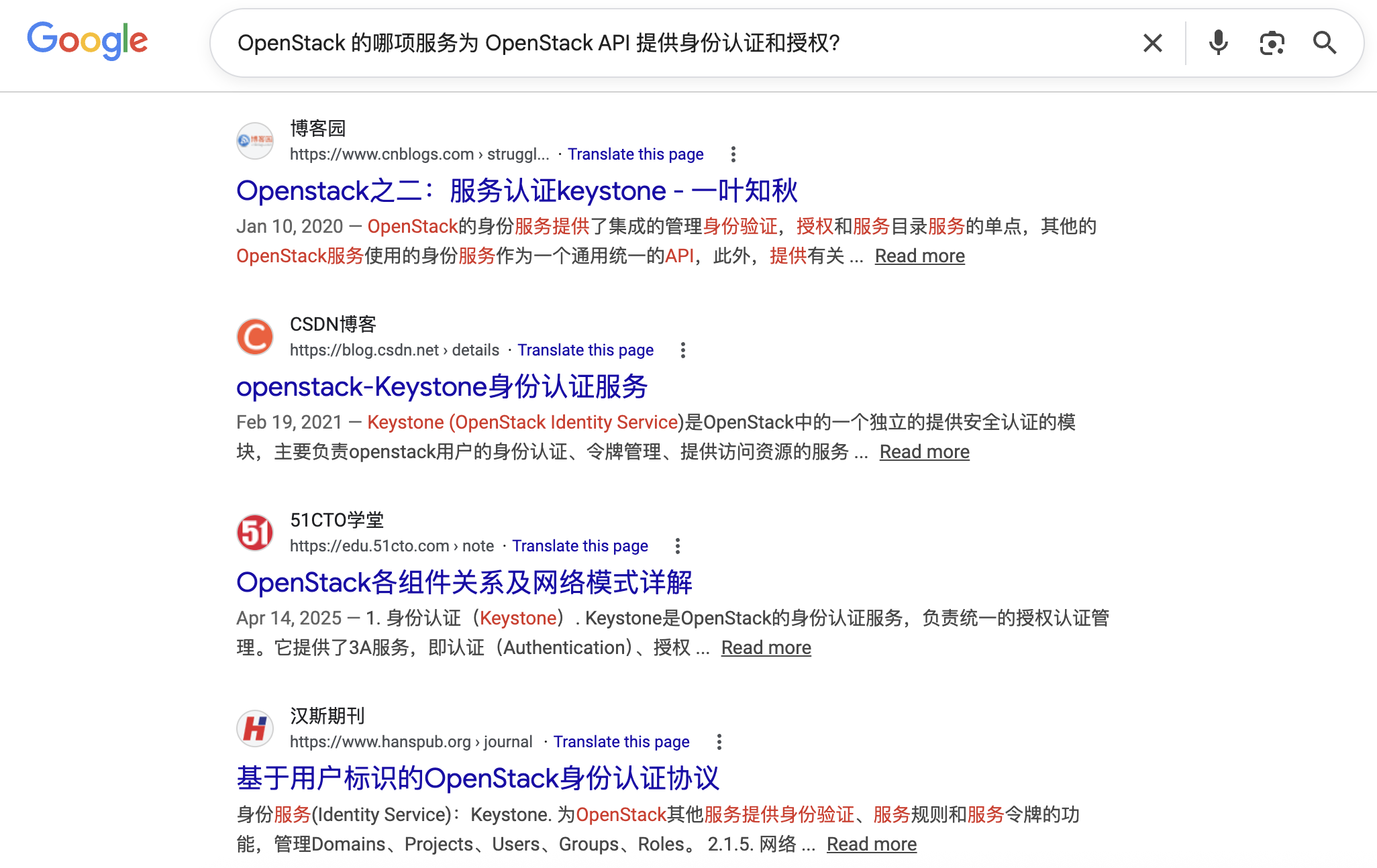Click the 51CTO学堂 site name
Screen dimensions: 1377x868
click(x=337, y=520)
